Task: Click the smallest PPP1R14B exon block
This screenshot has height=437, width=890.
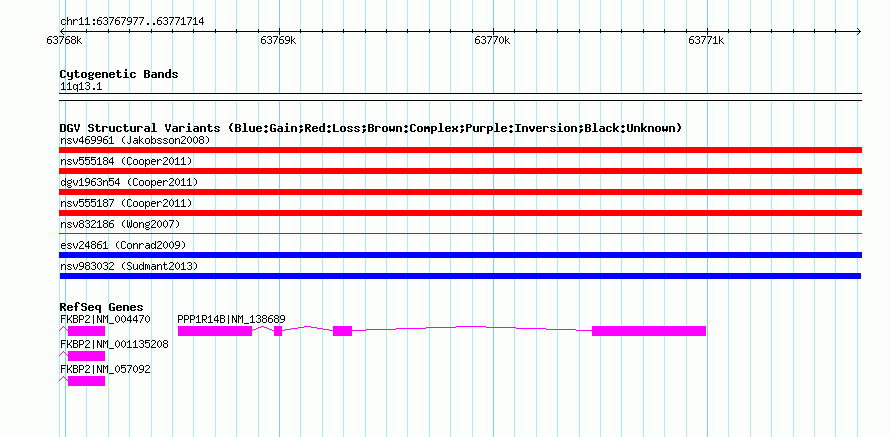Action: coord(278,331)
